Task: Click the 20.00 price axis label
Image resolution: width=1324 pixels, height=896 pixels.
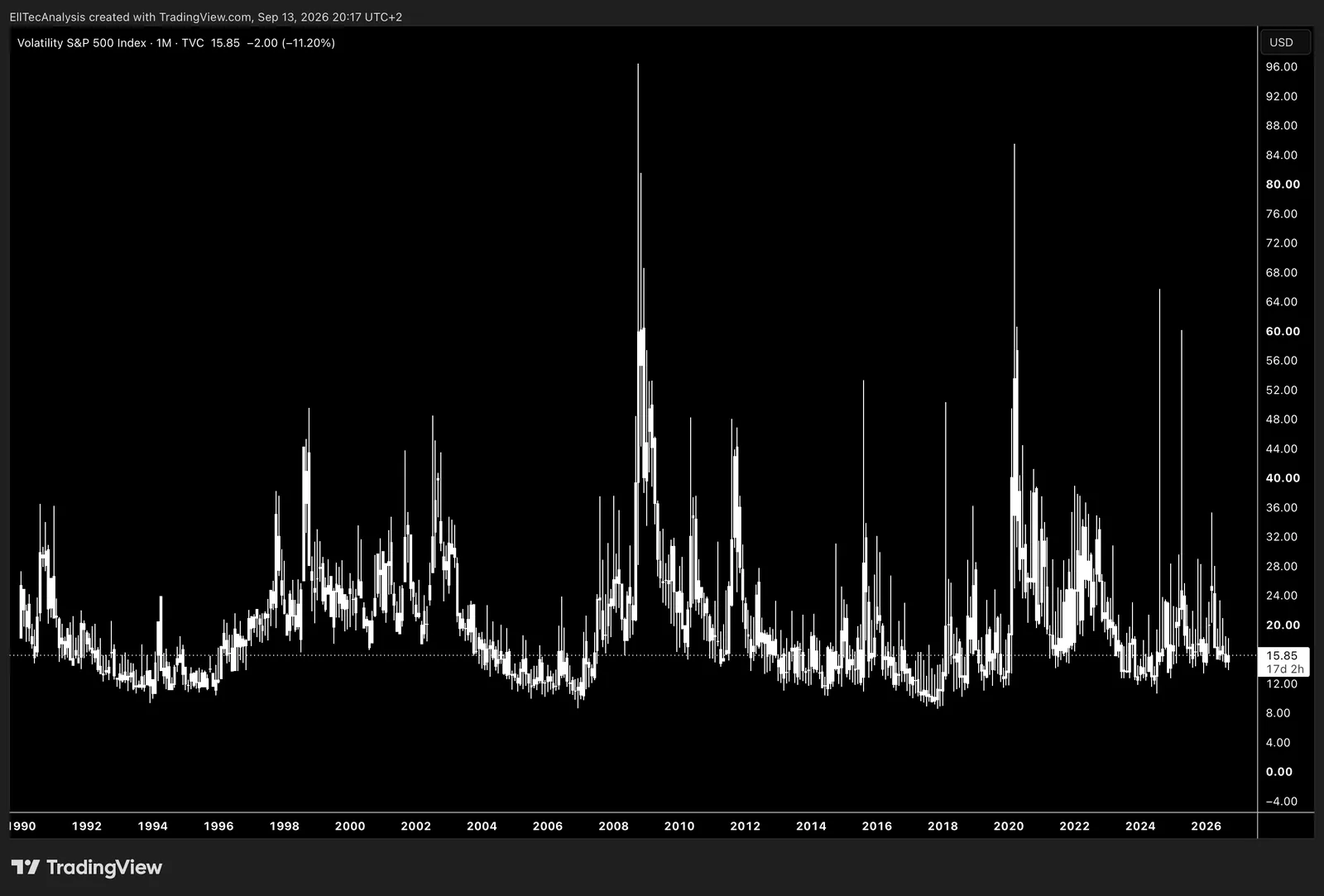Action: (1283, 625)
